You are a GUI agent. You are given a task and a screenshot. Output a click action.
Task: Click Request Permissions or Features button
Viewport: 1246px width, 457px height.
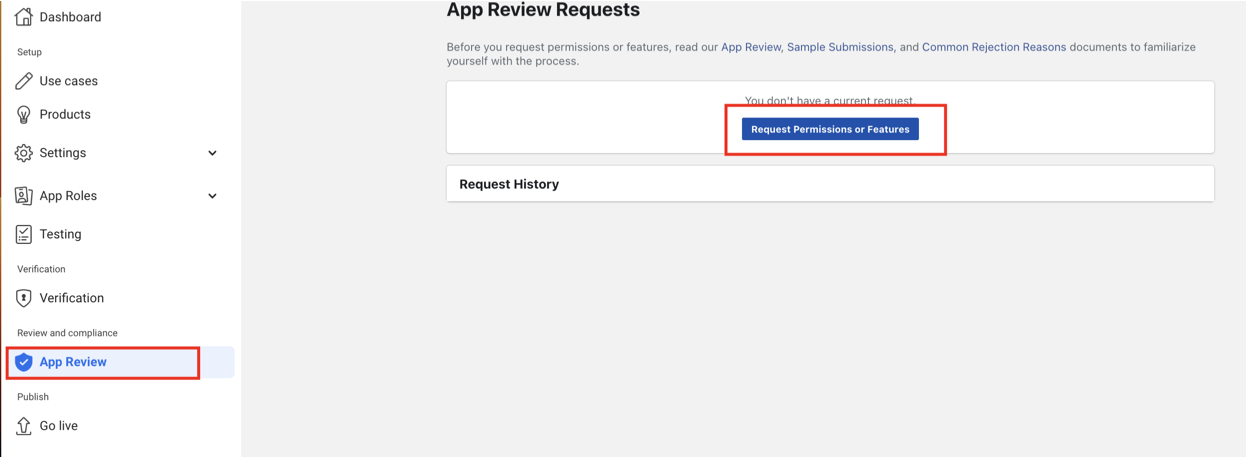pos(830,129)
